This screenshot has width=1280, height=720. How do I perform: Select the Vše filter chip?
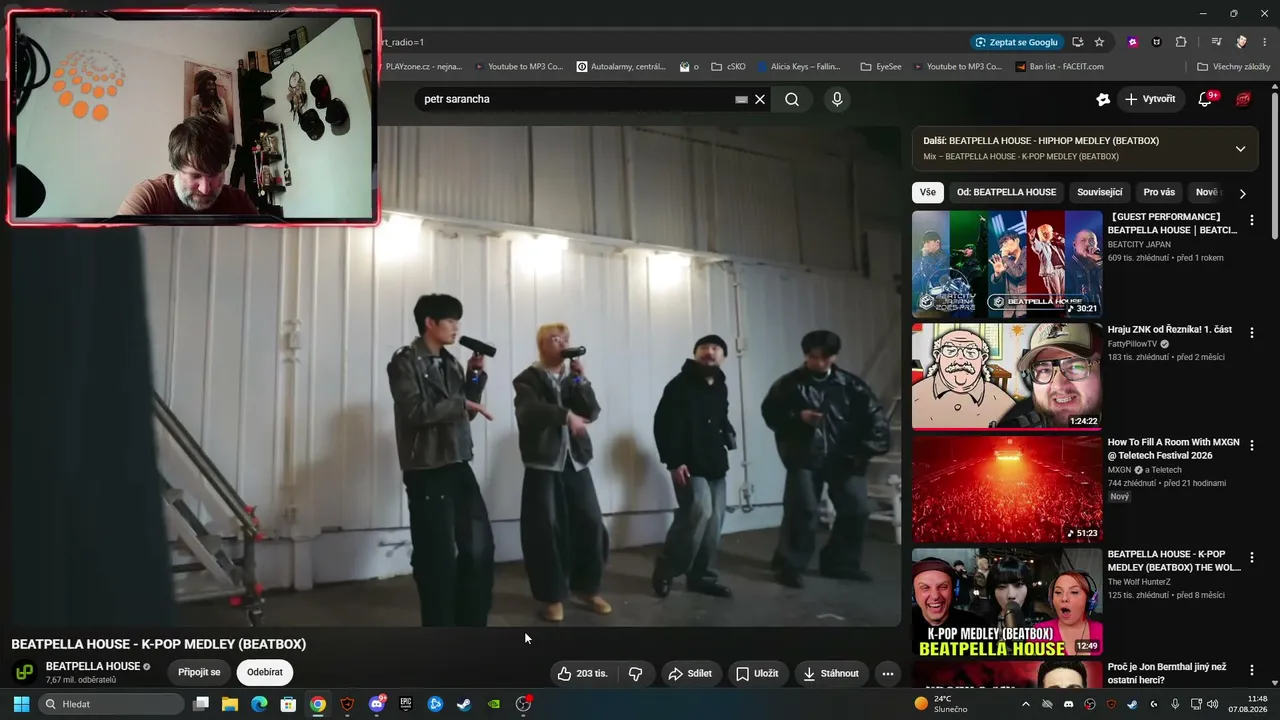tap(928, 192)
